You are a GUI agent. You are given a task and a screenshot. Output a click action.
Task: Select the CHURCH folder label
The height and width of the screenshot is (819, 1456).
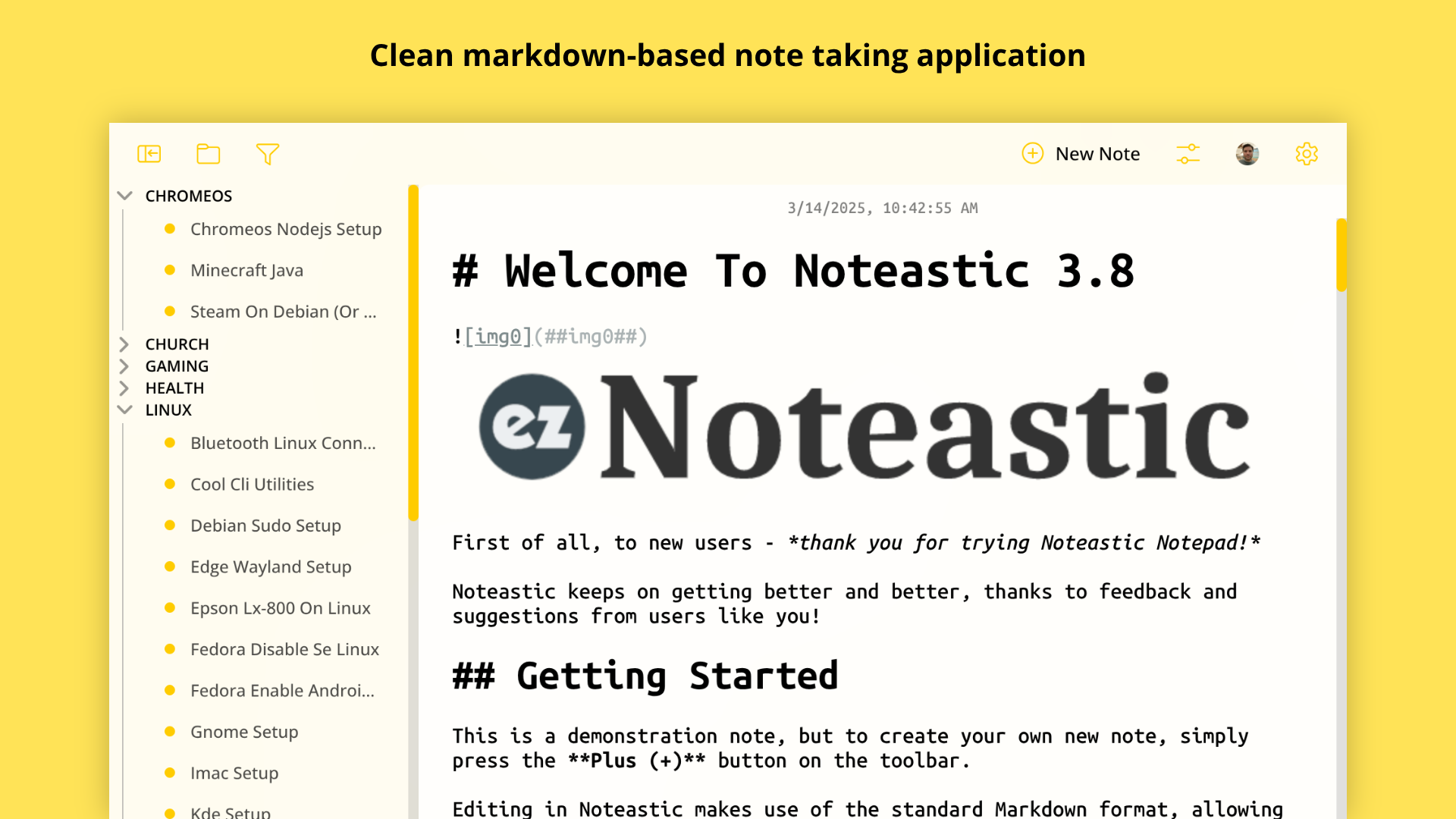pos(177,344)
